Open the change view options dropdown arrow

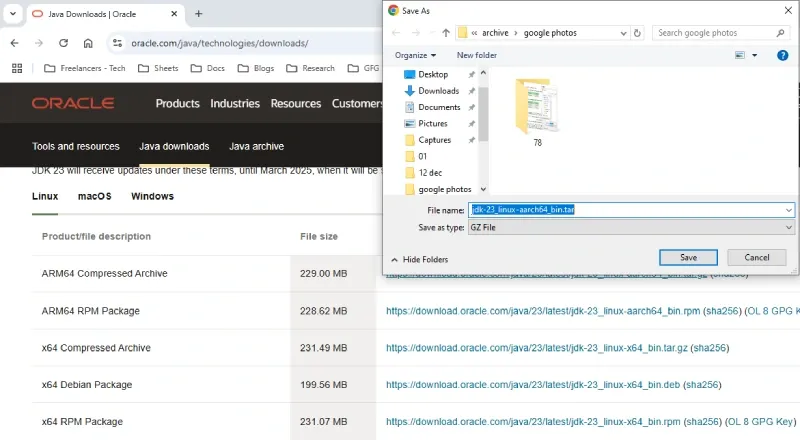point(754,55)
